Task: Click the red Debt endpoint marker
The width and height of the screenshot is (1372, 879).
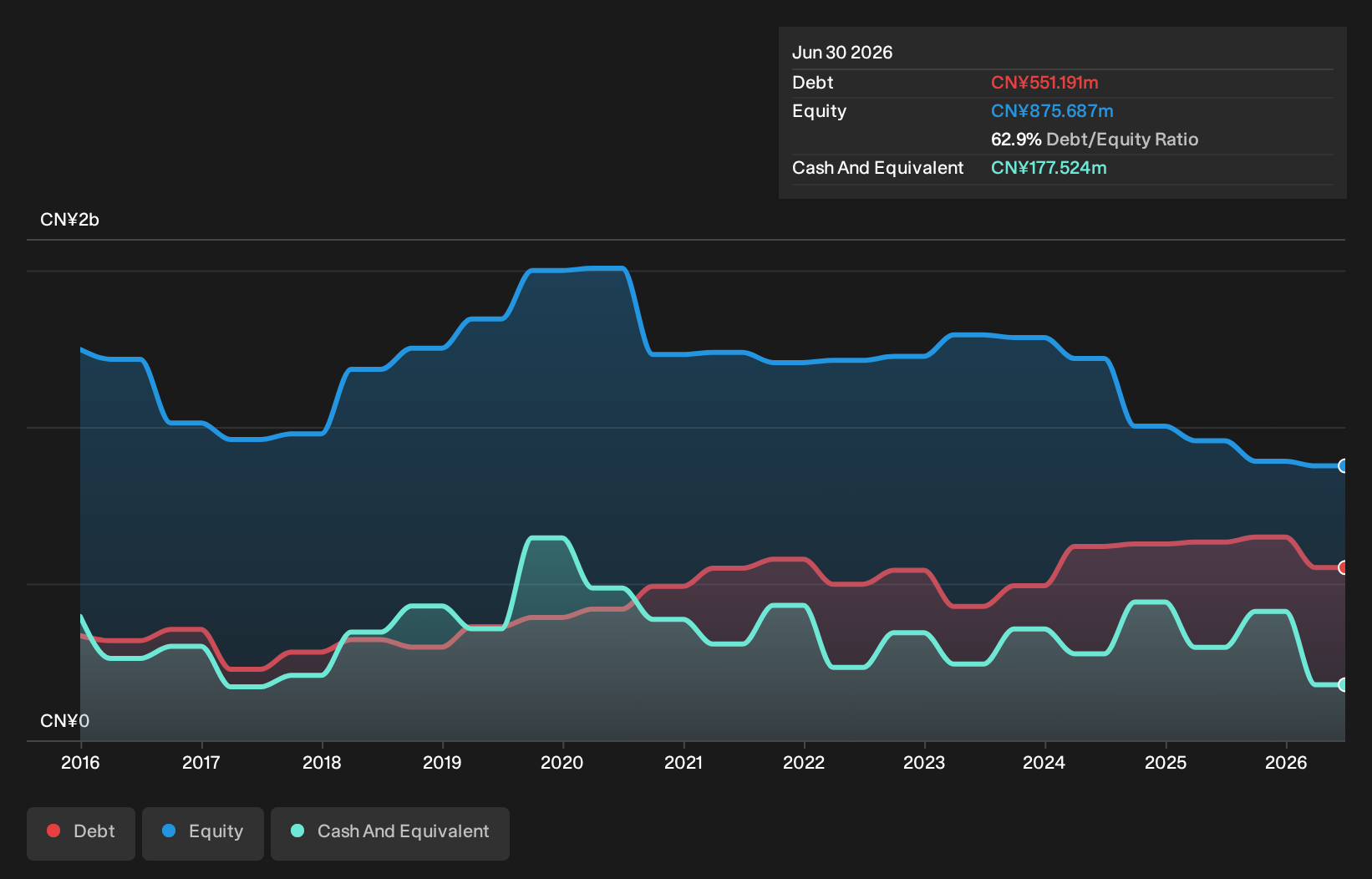Action: tap(1344, 567)
